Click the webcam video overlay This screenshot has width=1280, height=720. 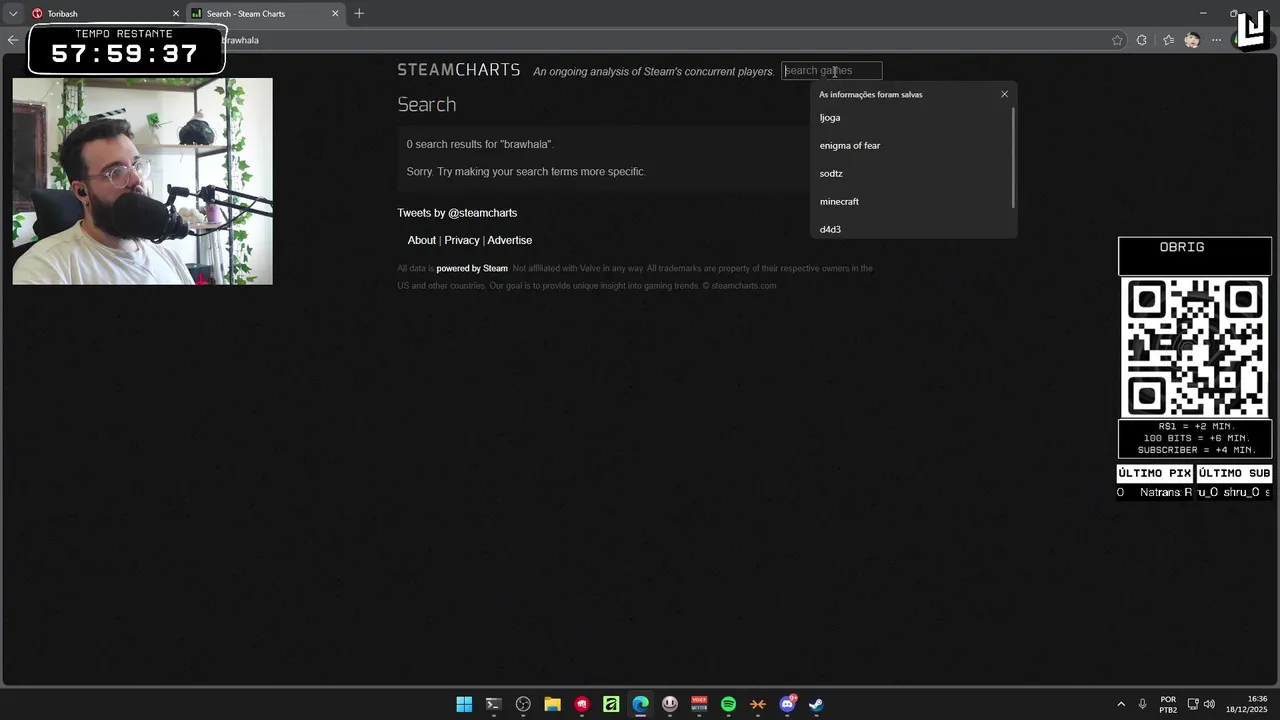coord(142,181)
